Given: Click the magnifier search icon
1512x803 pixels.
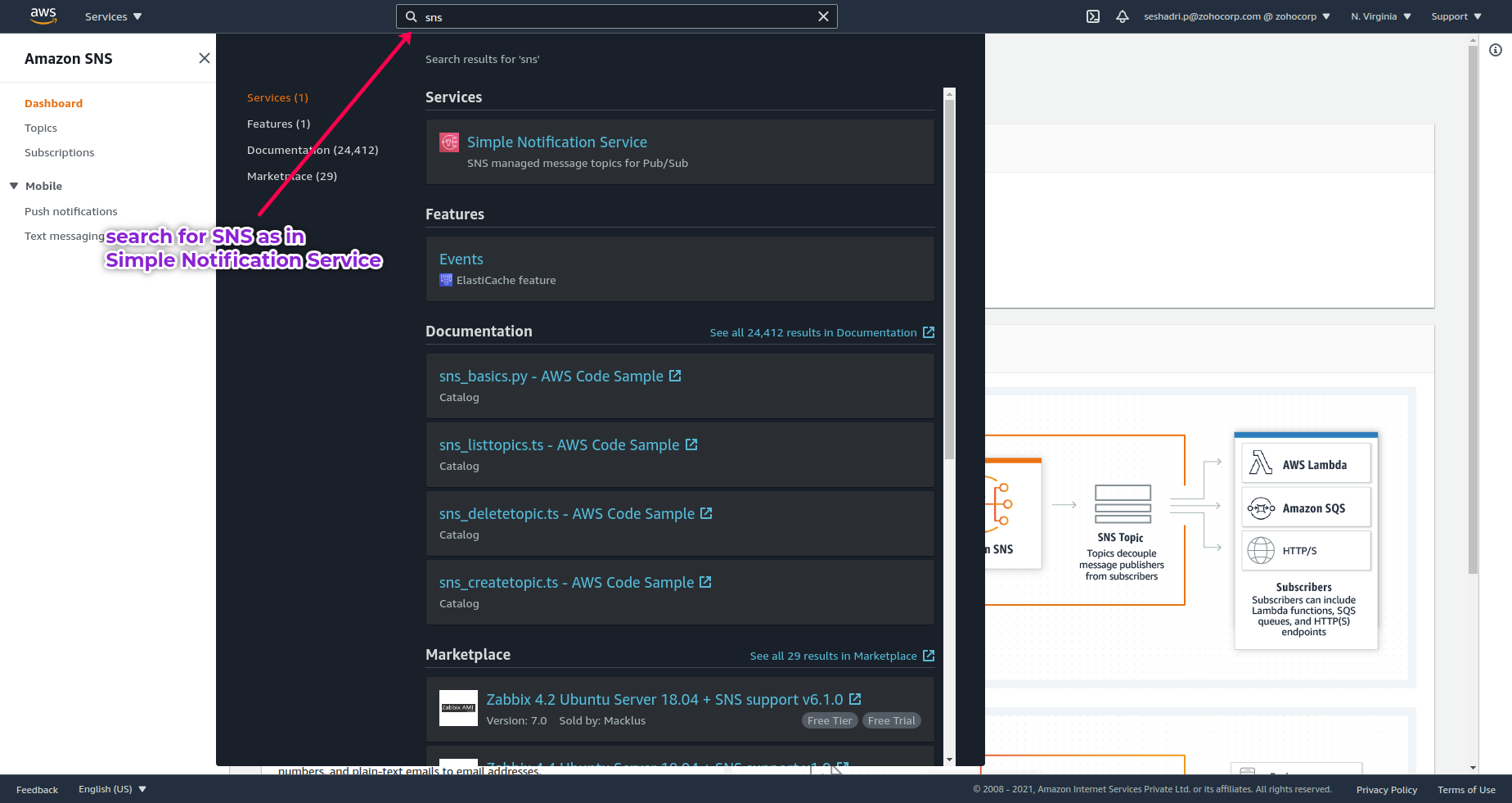Looking at the screenshot, I should (412, 16).
